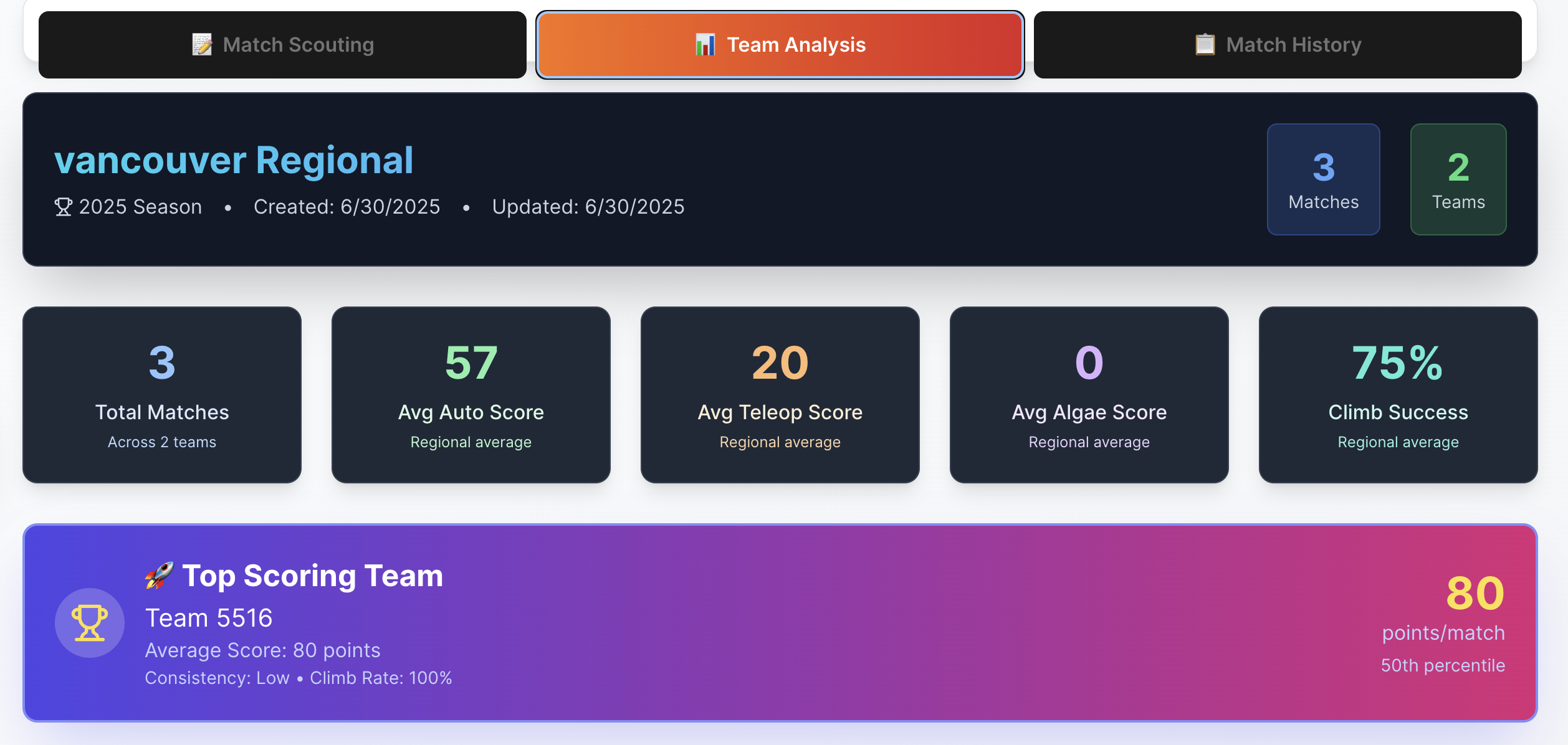This screenshot has width=1568, height=745.
Task: Click the 80 points/match value
Action: [x=1475, y=594]
